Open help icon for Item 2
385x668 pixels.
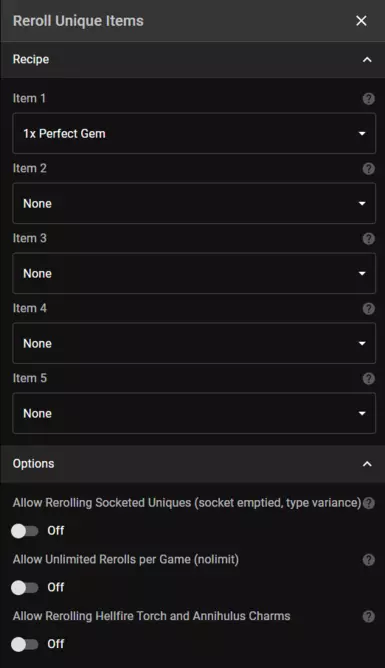(368, 169)
